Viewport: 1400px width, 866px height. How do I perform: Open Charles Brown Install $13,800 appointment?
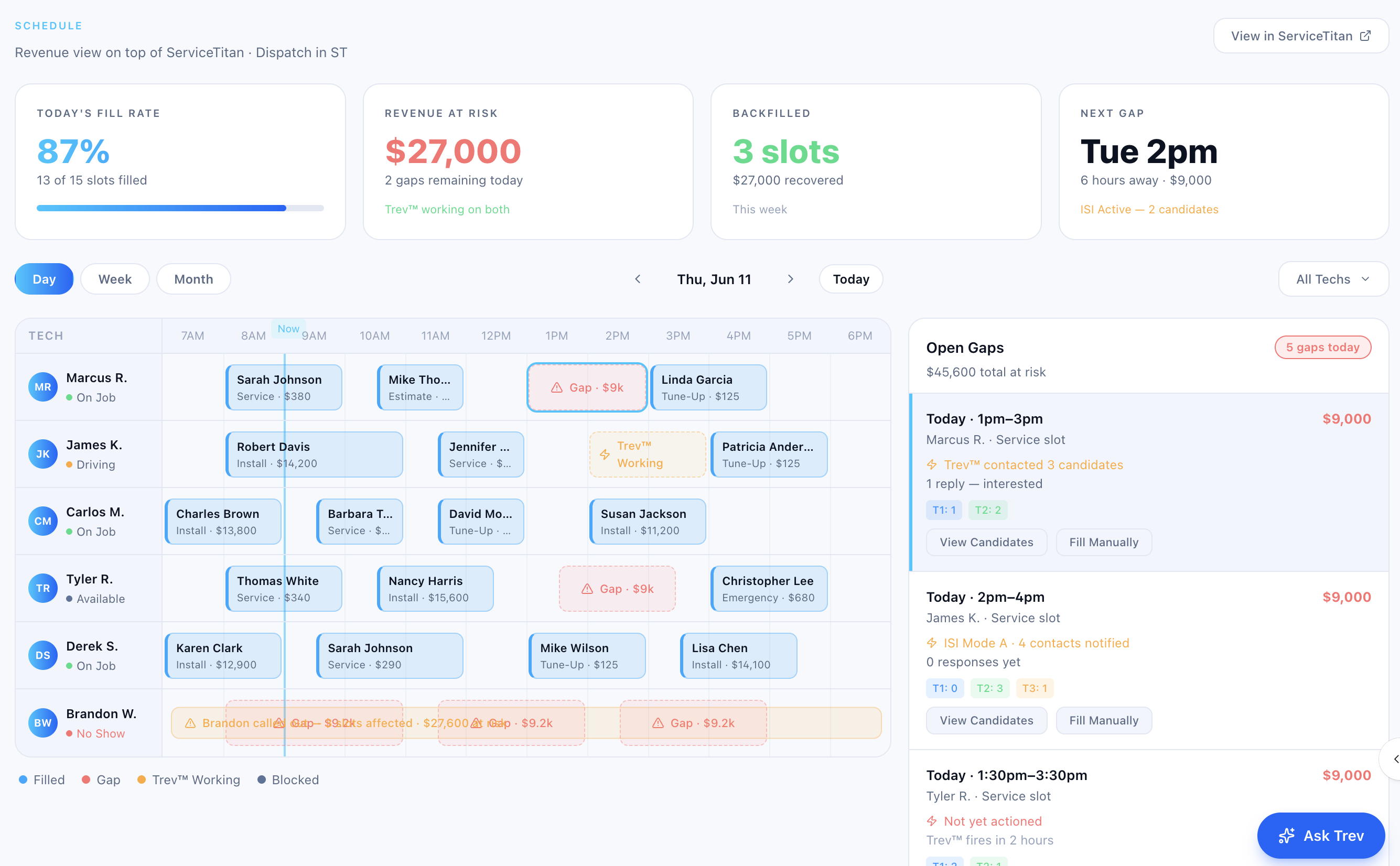tap(223, 522)
